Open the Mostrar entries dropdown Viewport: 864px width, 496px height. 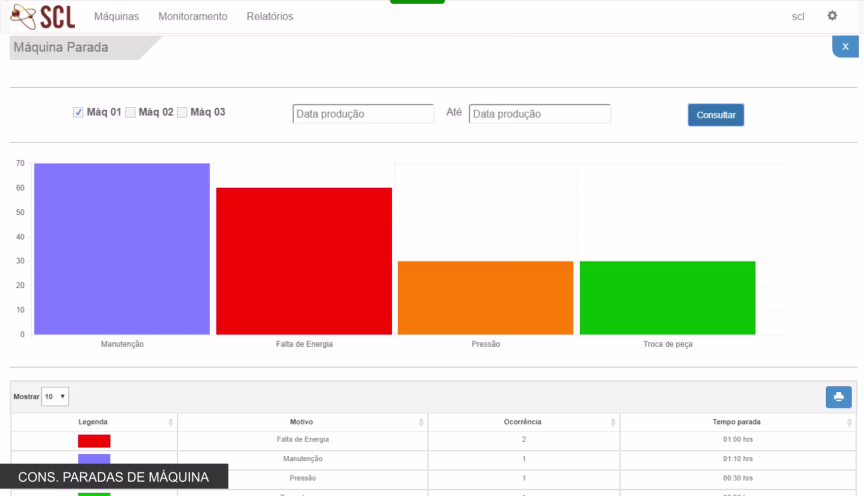tap(55, 397)
